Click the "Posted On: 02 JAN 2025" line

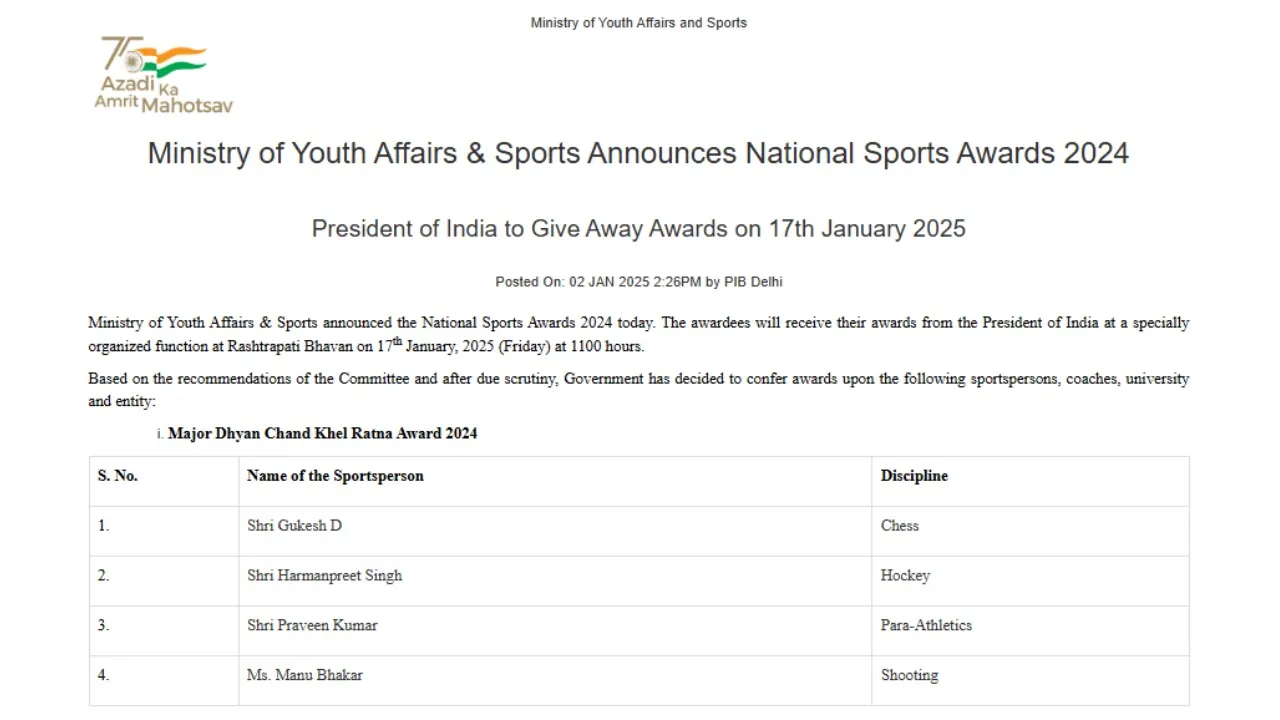pos(638,282)
